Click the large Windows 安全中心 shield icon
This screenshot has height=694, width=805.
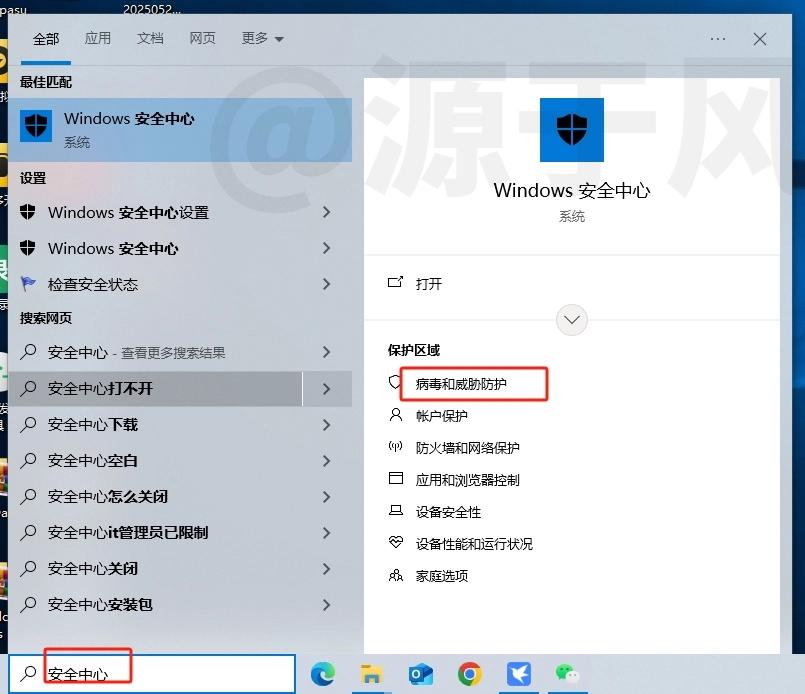pos(571,130)
